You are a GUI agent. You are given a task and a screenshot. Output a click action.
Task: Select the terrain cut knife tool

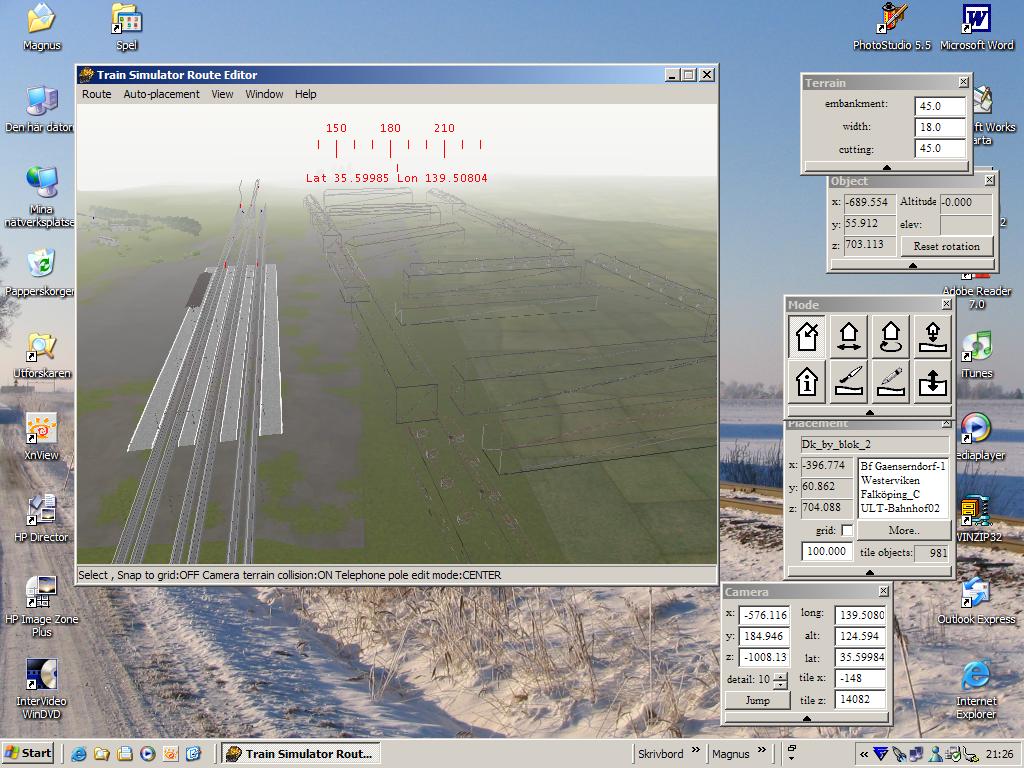click(x=849, y=381)
